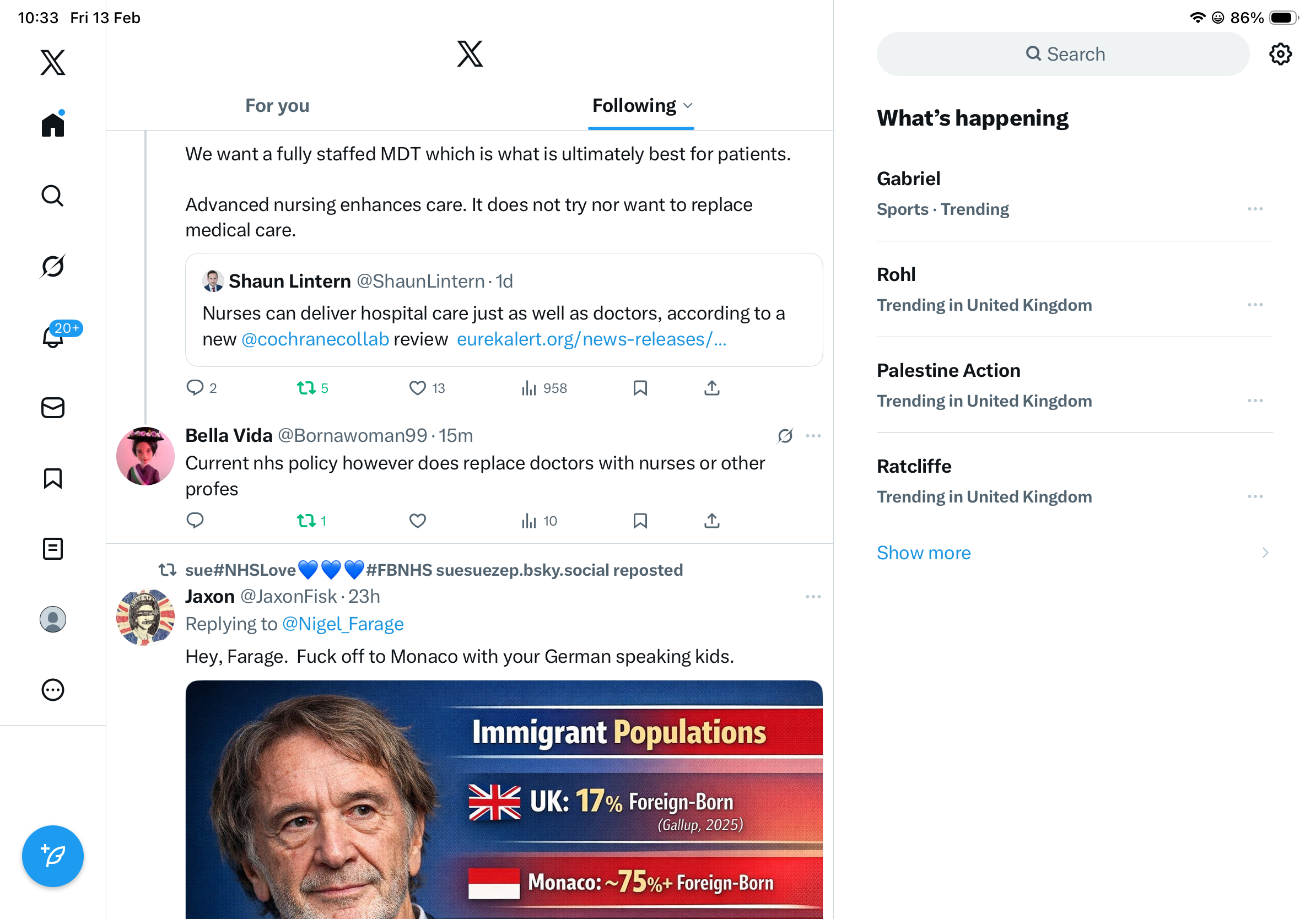The height and width of the screenshot is (919, 1316).
Task: Click the Search input field
Action: coord(1062,55)
